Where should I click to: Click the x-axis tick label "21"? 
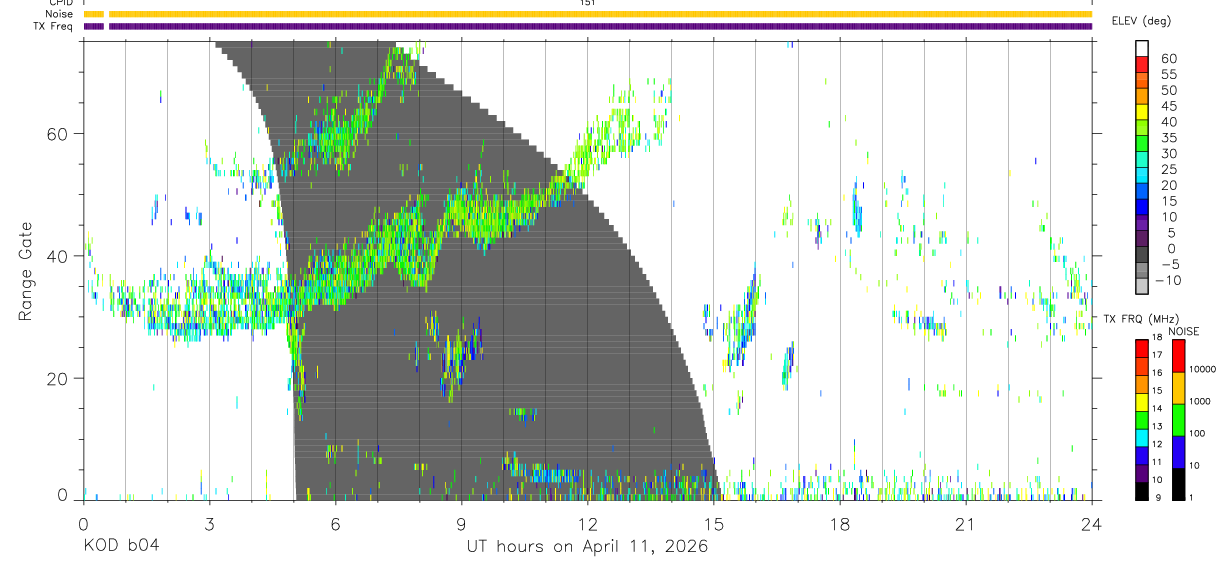pyautogui.click(x=966, y=523)
